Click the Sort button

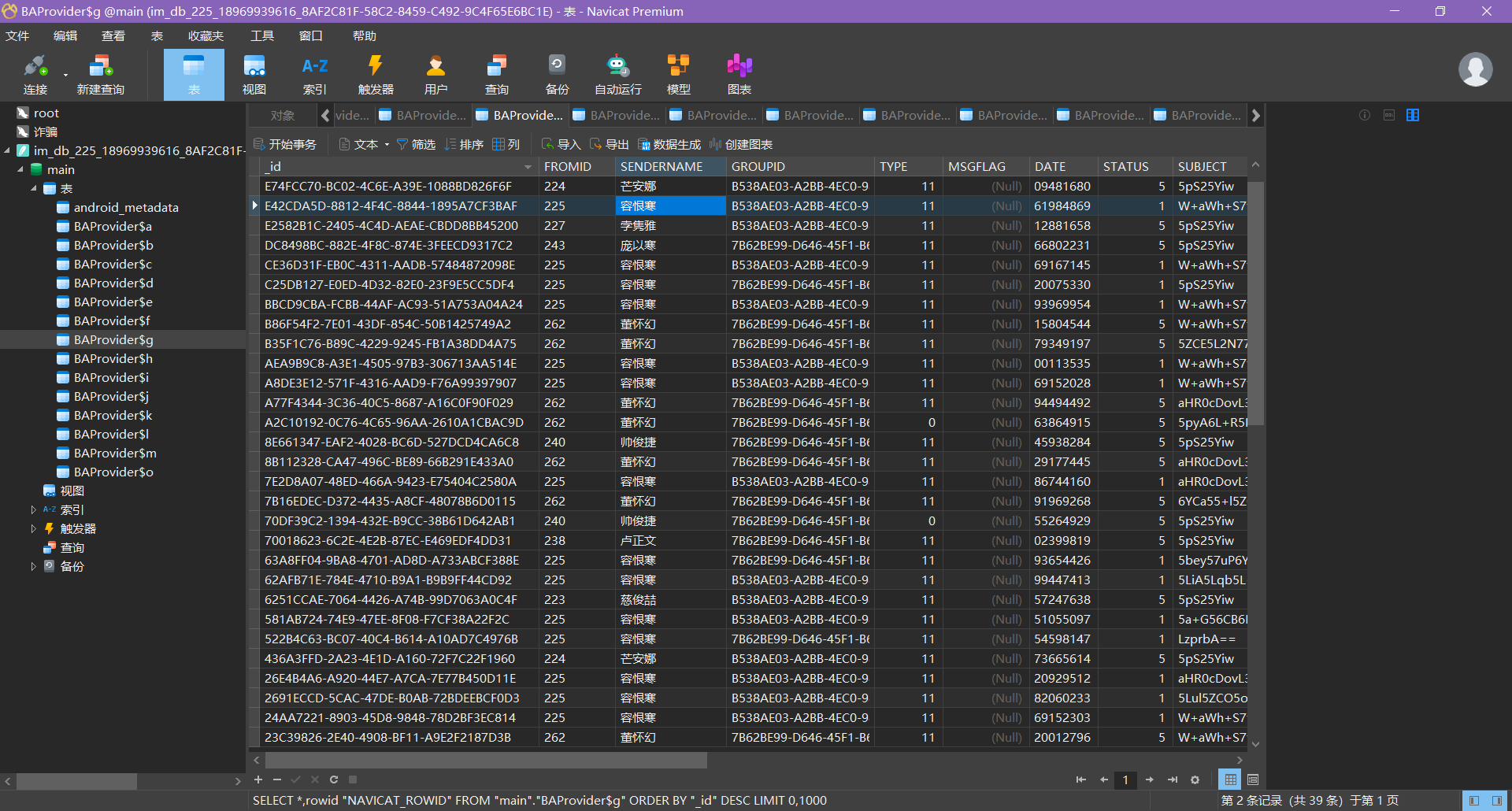point(464,145)
